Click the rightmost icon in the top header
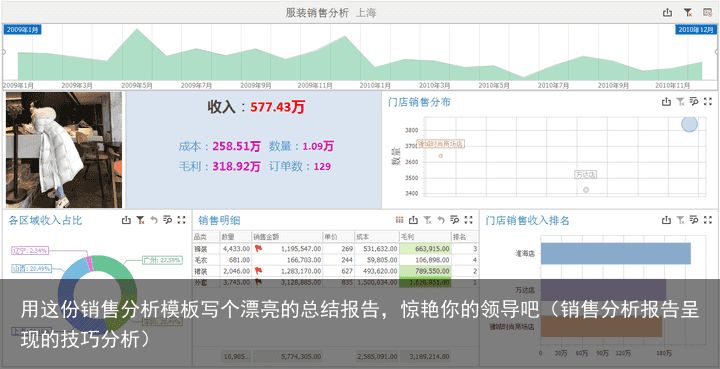Image resolution: width=720 pixels, height=369 pixels. [708, 13]
